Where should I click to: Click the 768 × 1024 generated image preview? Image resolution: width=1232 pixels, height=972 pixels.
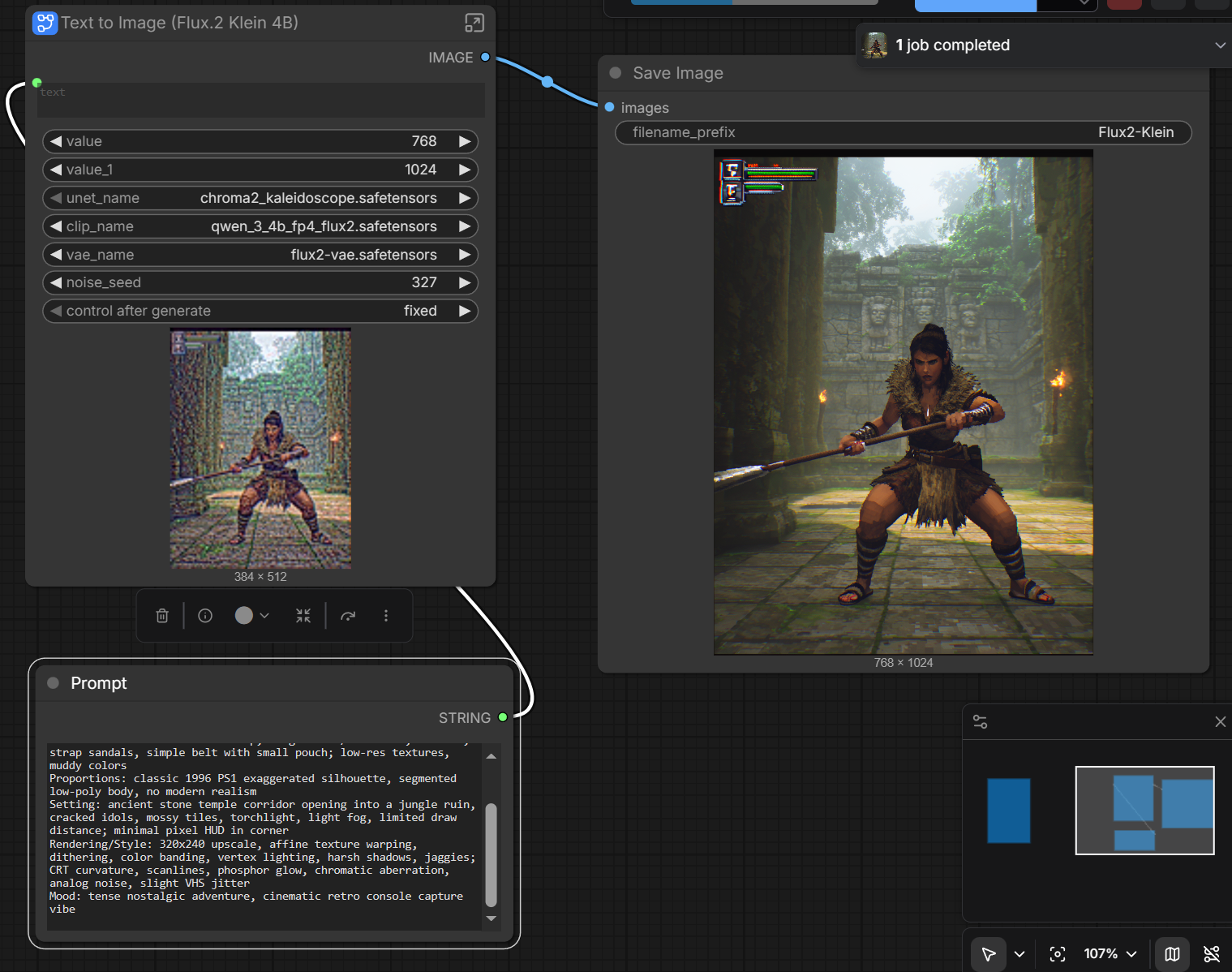point(903,403)
